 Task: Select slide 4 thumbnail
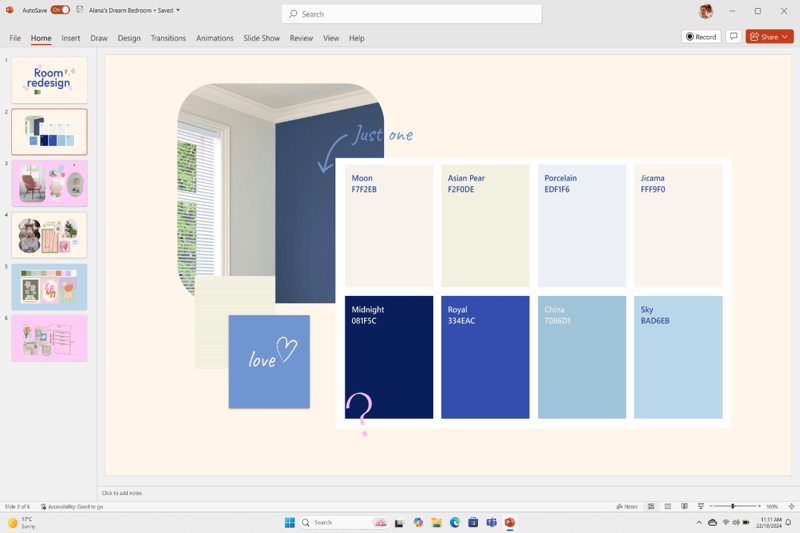(x=49, y=235)
